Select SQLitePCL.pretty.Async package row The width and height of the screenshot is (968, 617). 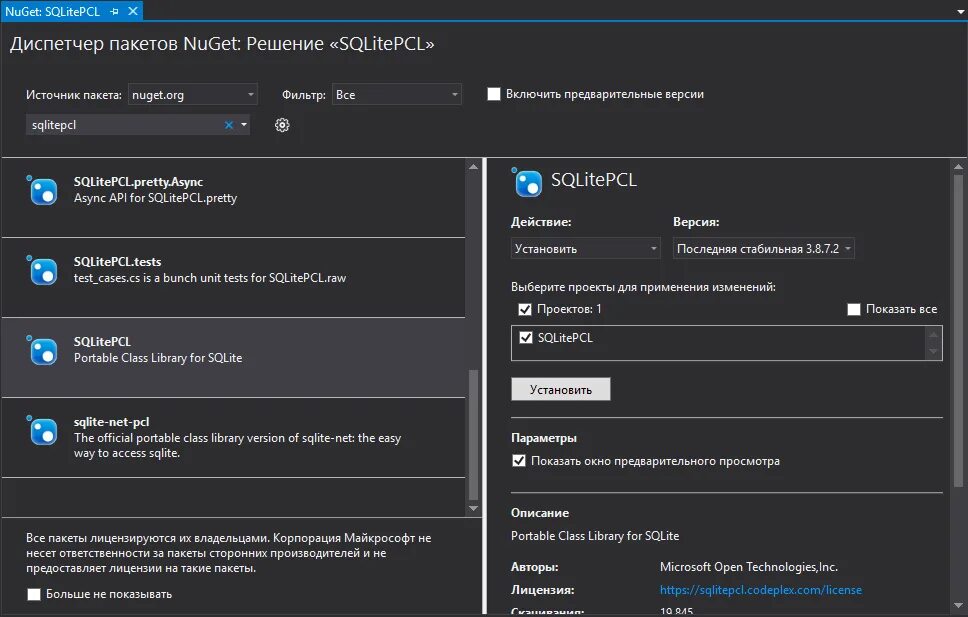click(233, 198)
